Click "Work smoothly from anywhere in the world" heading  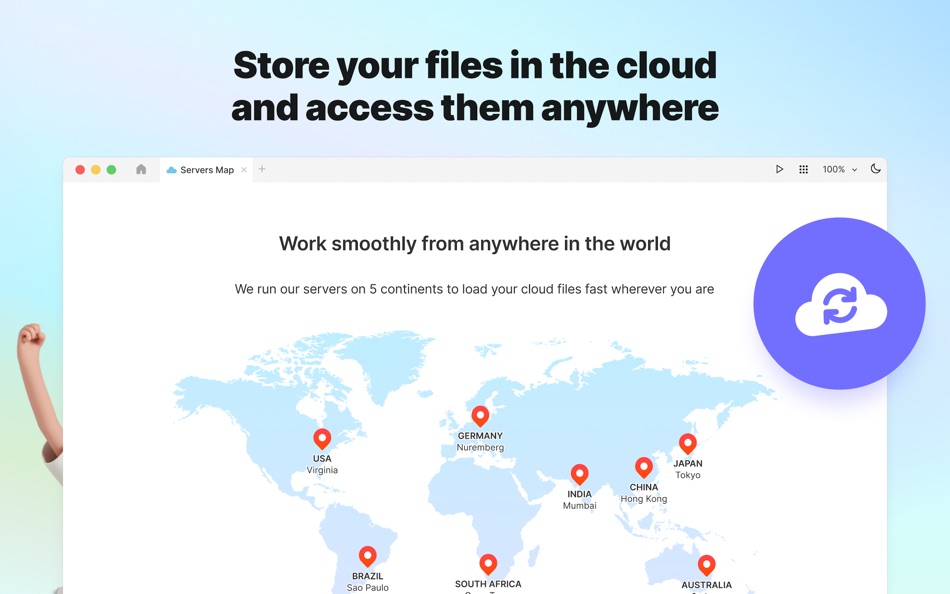(x=474, y=244)
